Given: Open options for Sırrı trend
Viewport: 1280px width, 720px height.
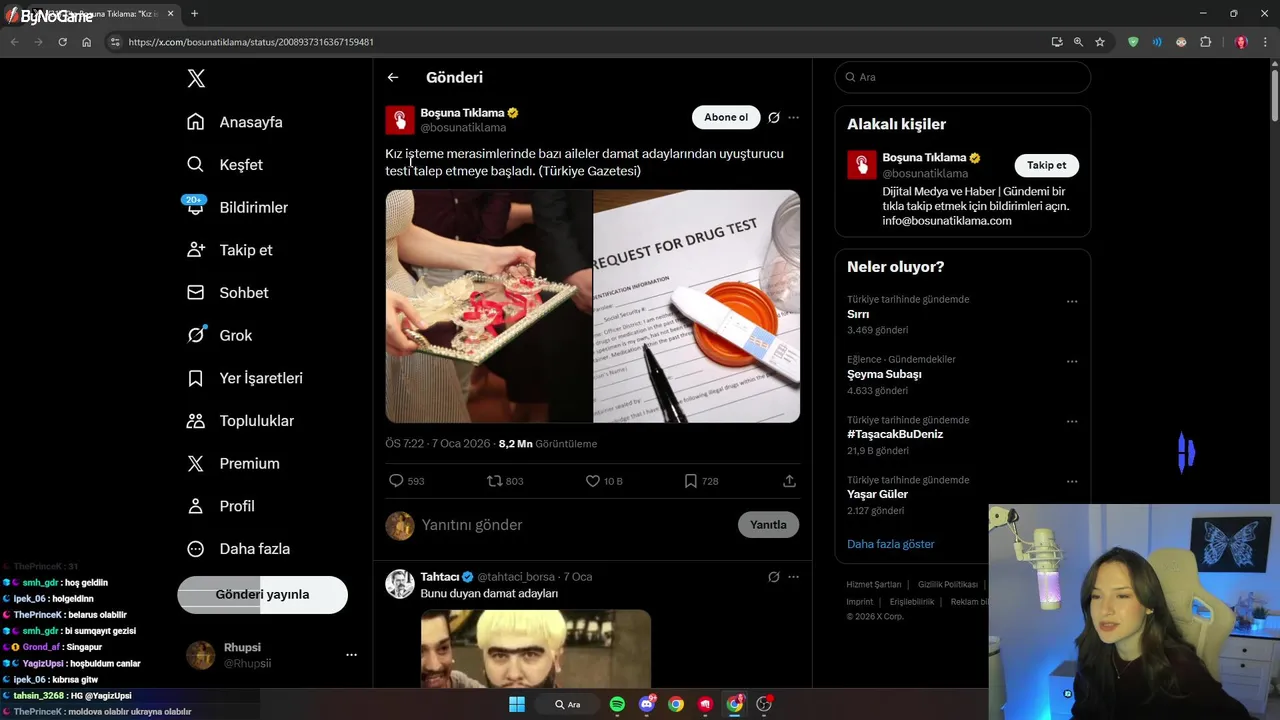Looking at the screenshot, I should [x=1072, y=301].
